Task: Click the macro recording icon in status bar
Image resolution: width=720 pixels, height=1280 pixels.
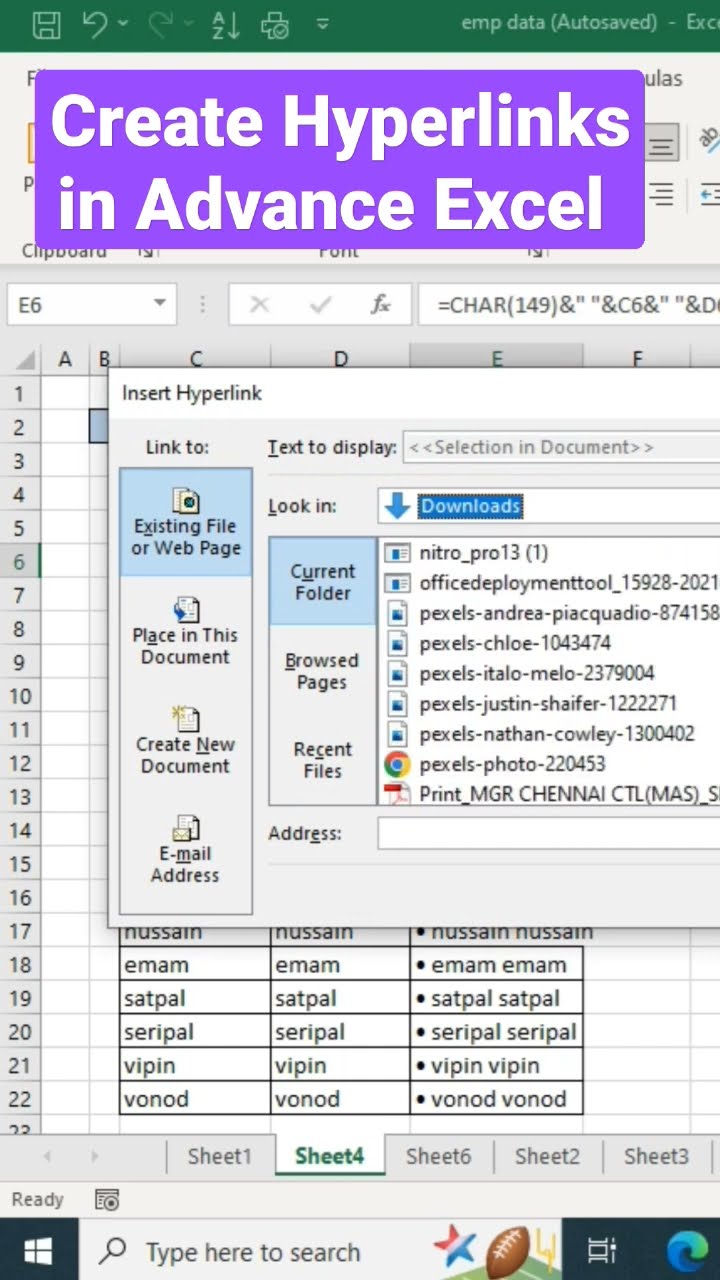Action: 107,1199
